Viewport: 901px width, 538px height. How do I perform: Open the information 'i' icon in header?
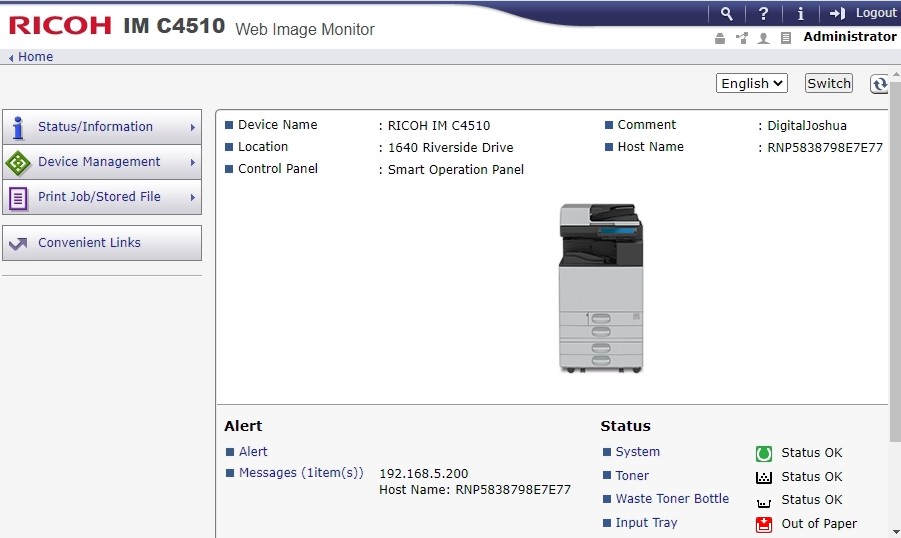pyautogui.click(x=800, y=14)
